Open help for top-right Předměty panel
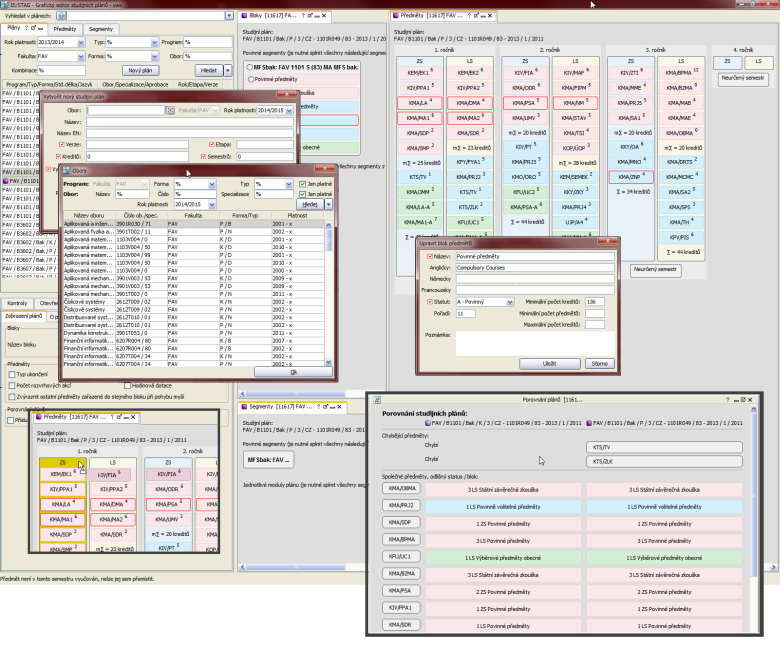 [469, 16]
